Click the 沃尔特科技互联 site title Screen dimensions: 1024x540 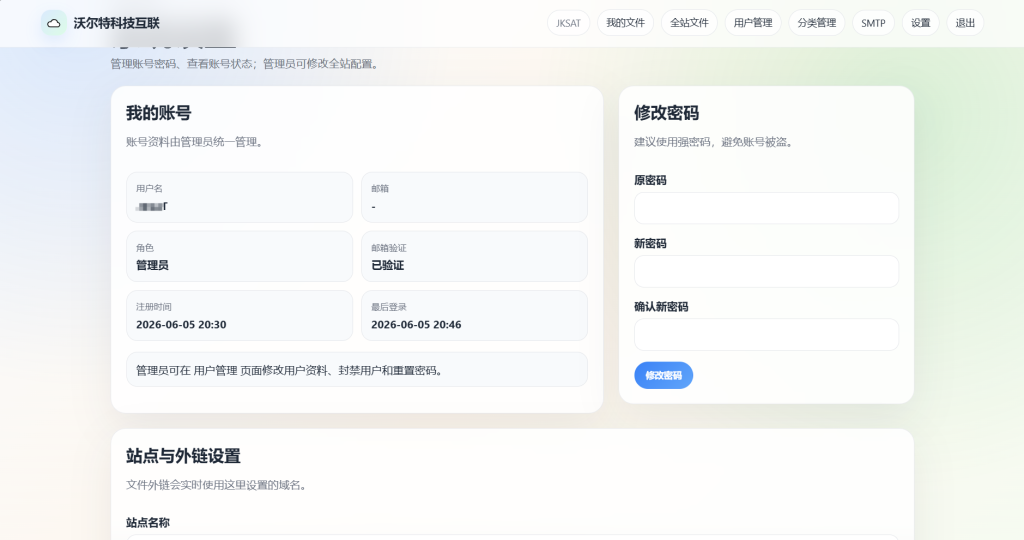tap(116, 24)
